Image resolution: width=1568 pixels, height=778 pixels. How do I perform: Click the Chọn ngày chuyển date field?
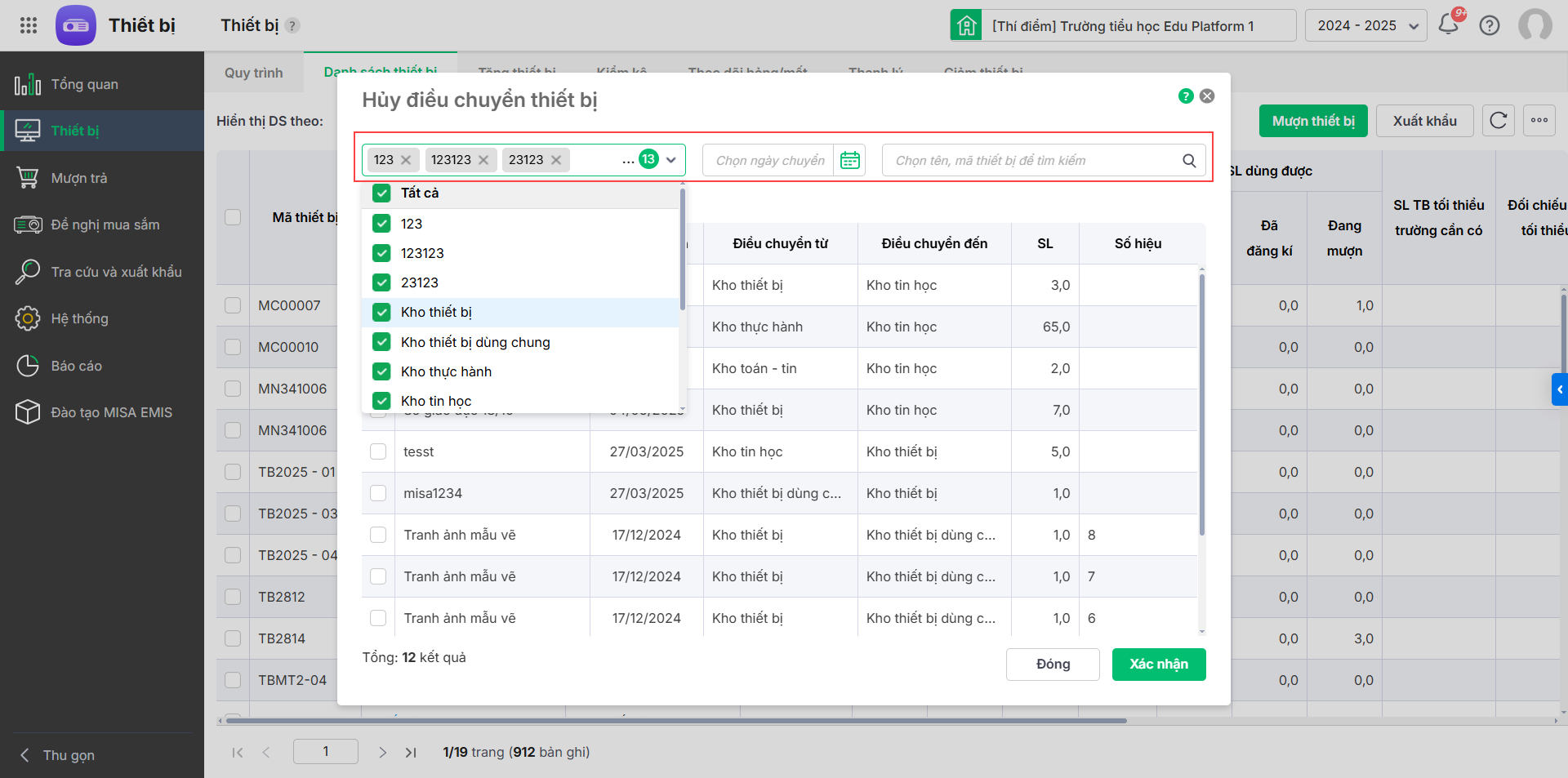click(x=768, y=160)
